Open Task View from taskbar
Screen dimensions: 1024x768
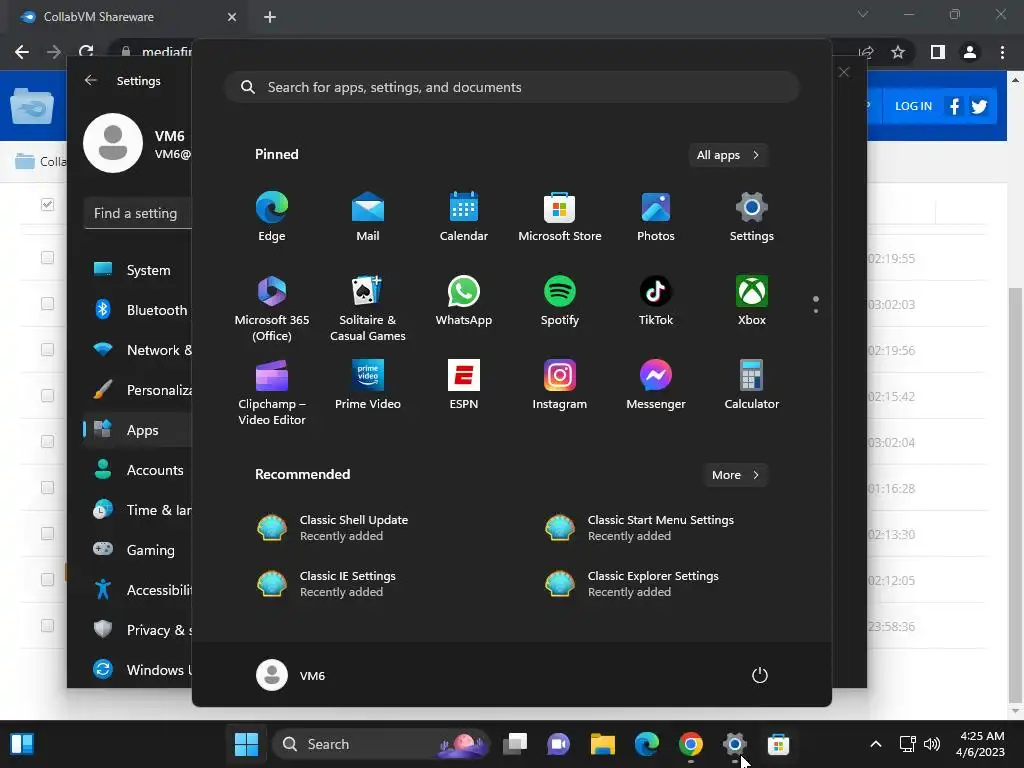[x=515, y=744]
